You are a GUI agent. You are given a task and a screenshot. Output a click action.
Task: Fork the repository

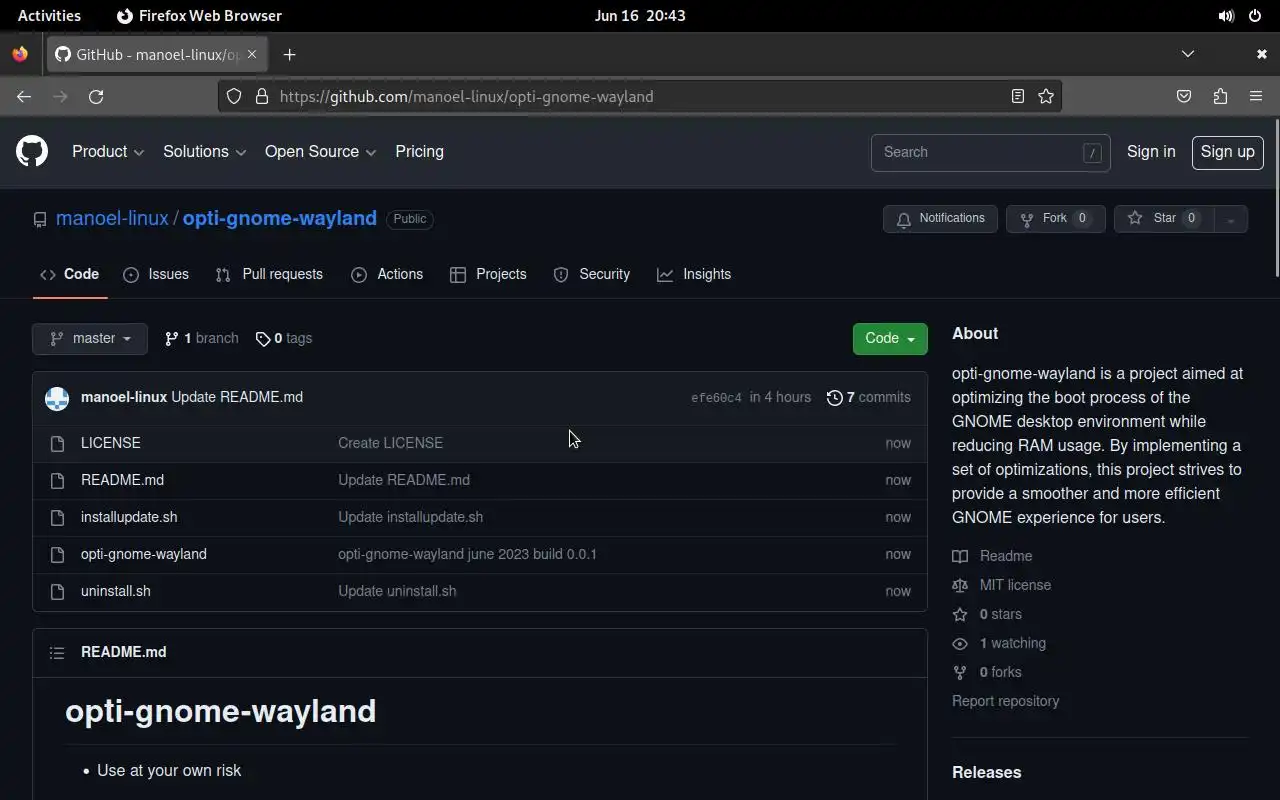[x=1055, y=219]
